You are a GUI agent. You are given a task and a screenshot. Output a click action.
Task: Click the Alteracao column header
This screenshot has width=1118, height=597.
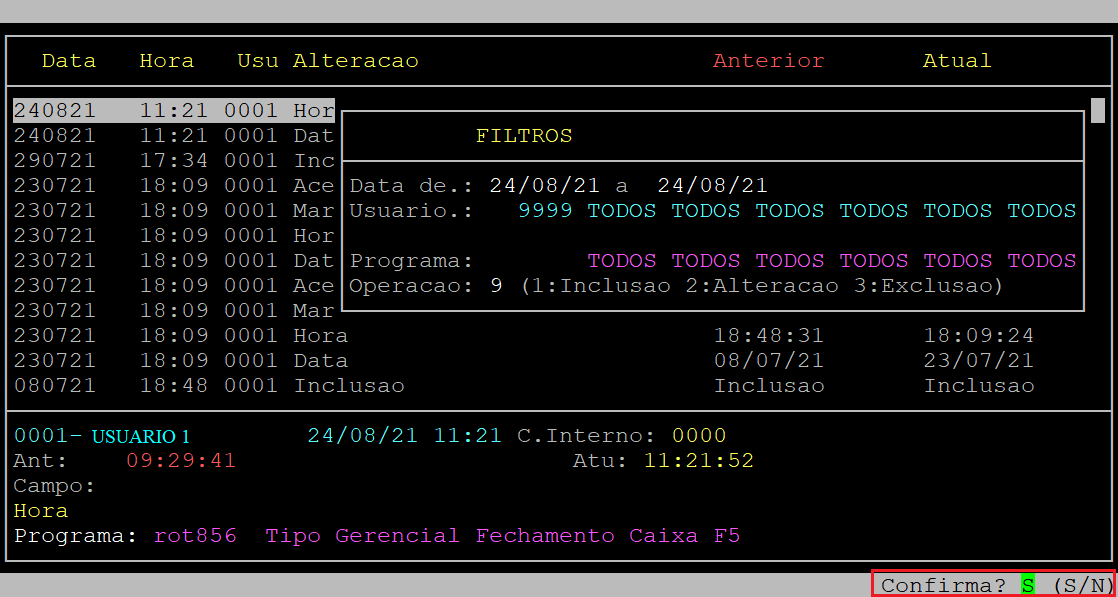click(355, 61)
